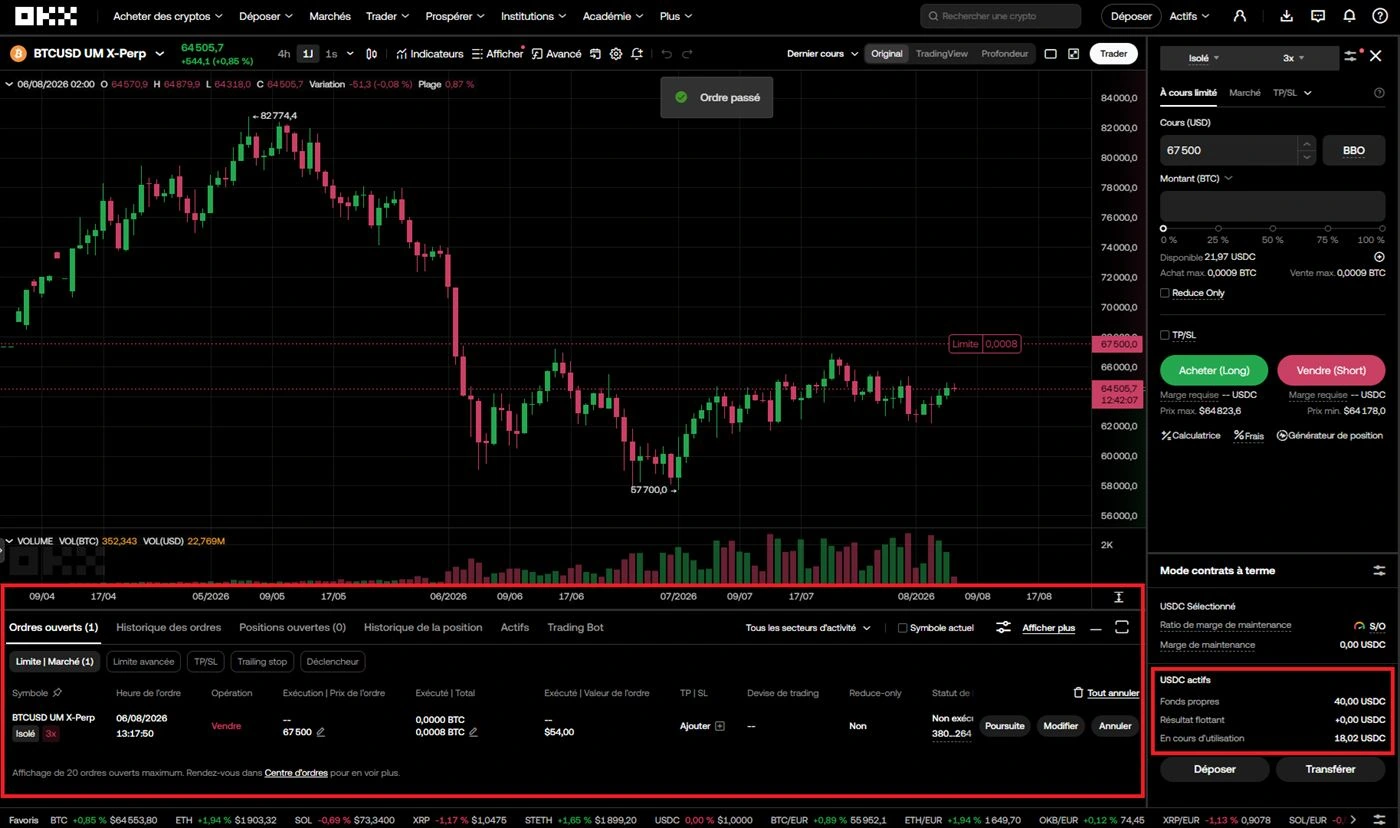Select the 1J timeframe
Viewport: 1400px width, 828px height.
pyautogui.click(x=308, y=54)
